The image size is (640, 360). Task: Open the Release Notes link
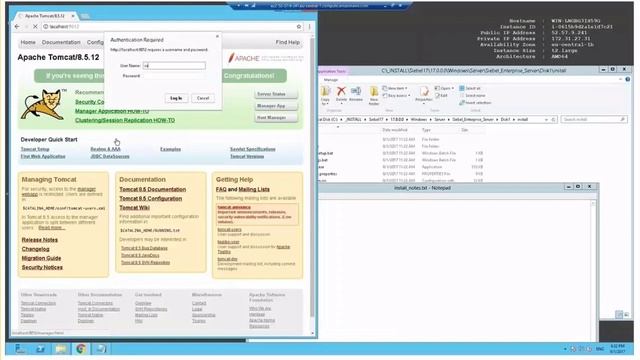pyautogui.click(x=40, y=240)
